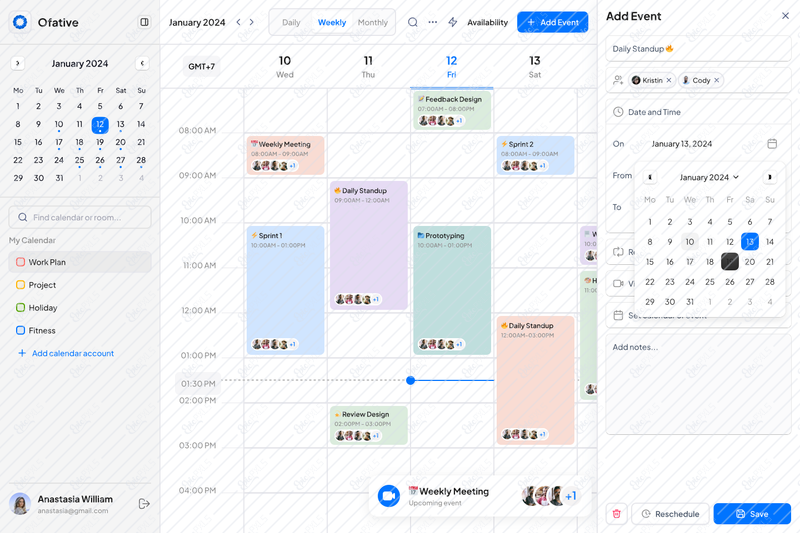Image resolution: width=800 pixels, height=533 pixels.
Task: Click the right arrow of sidebar mini calendar
Action: tap(142, 63)
